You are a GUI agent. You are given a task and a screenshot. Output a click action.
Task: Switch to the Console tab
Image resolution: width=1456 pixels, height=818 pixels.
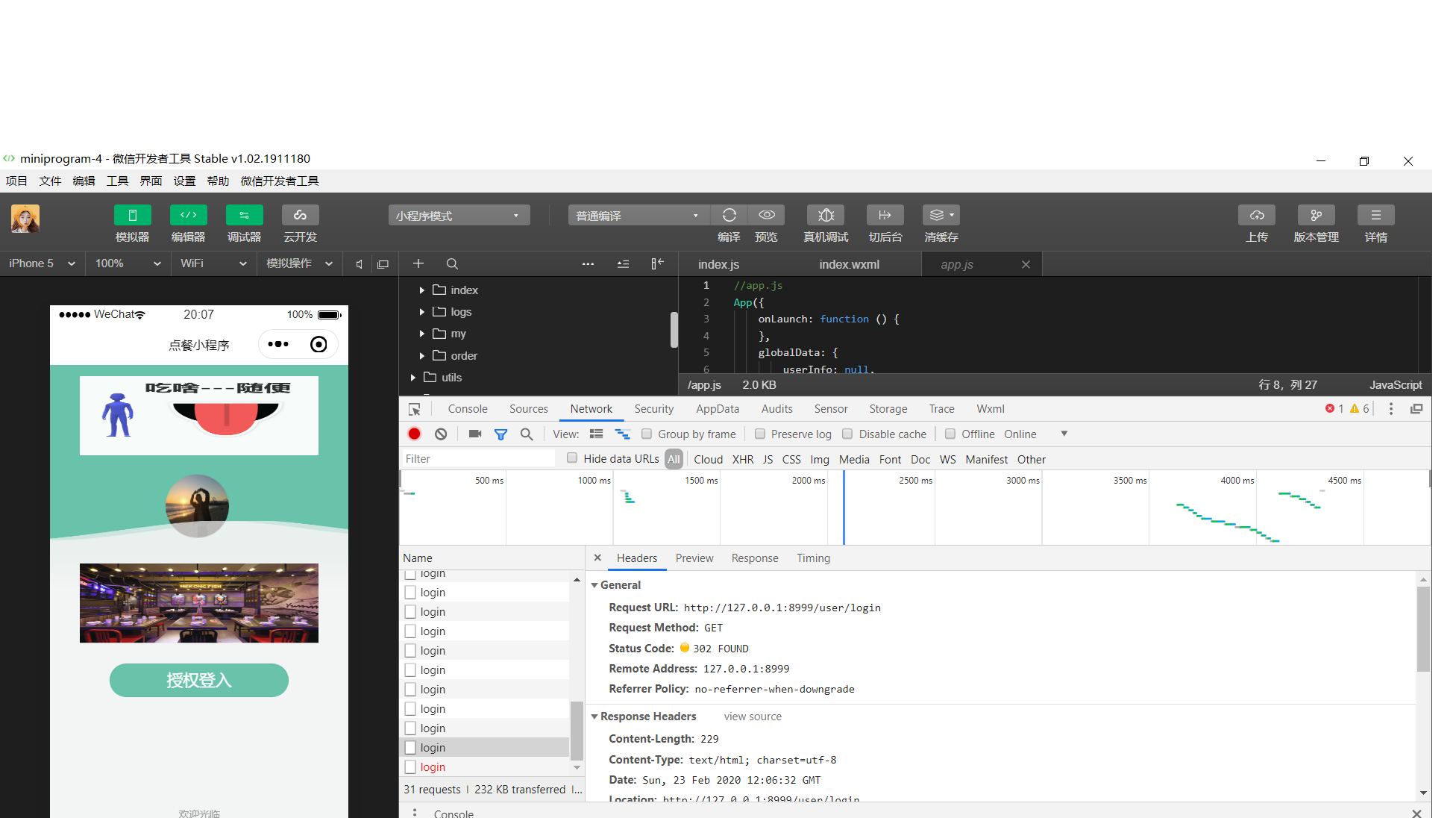click(x=468, y=409)
